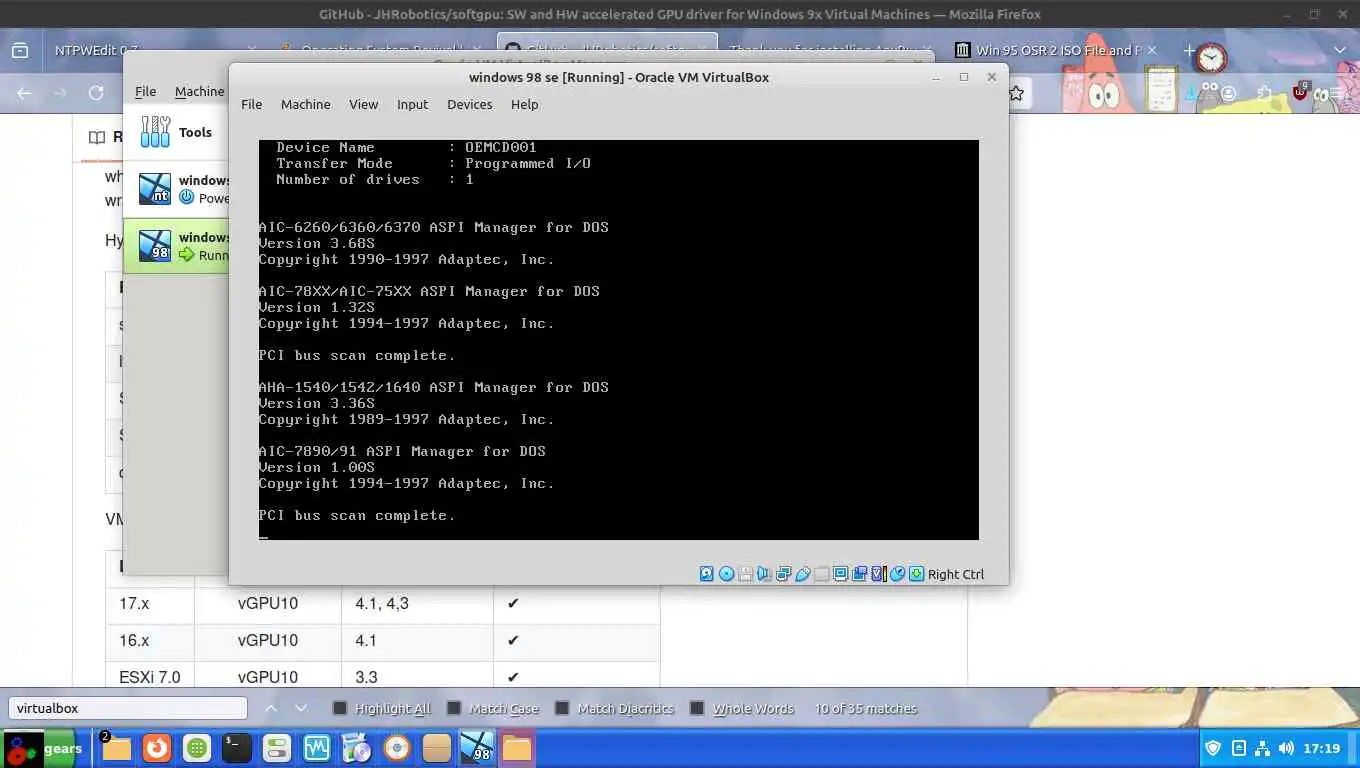Click the audio speaker icon in VM status bar
This screenshot has height=768, width=1360.
pyautogui.click(x=765, y=574)
